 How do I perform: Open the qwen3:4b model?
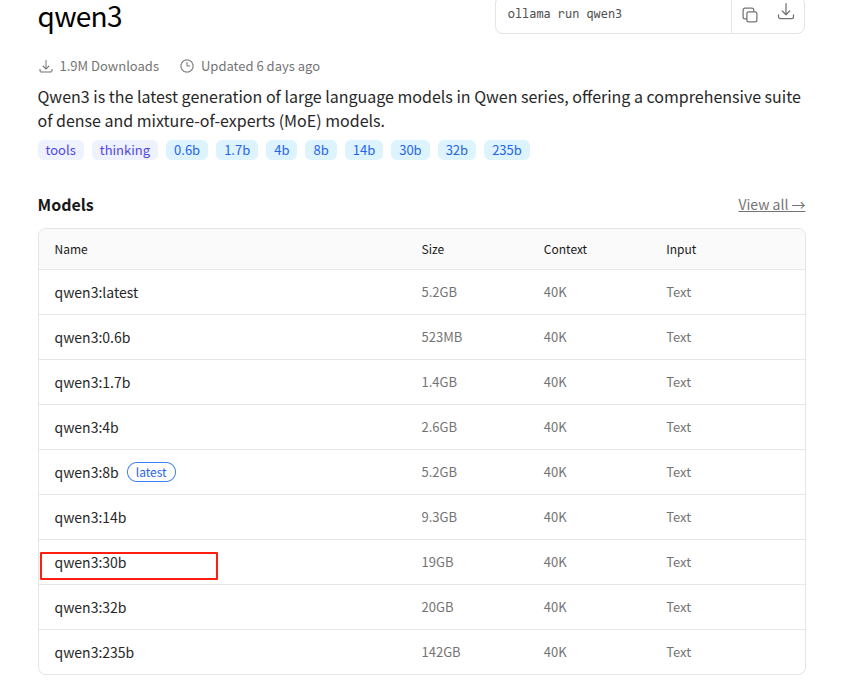point(86,428)
